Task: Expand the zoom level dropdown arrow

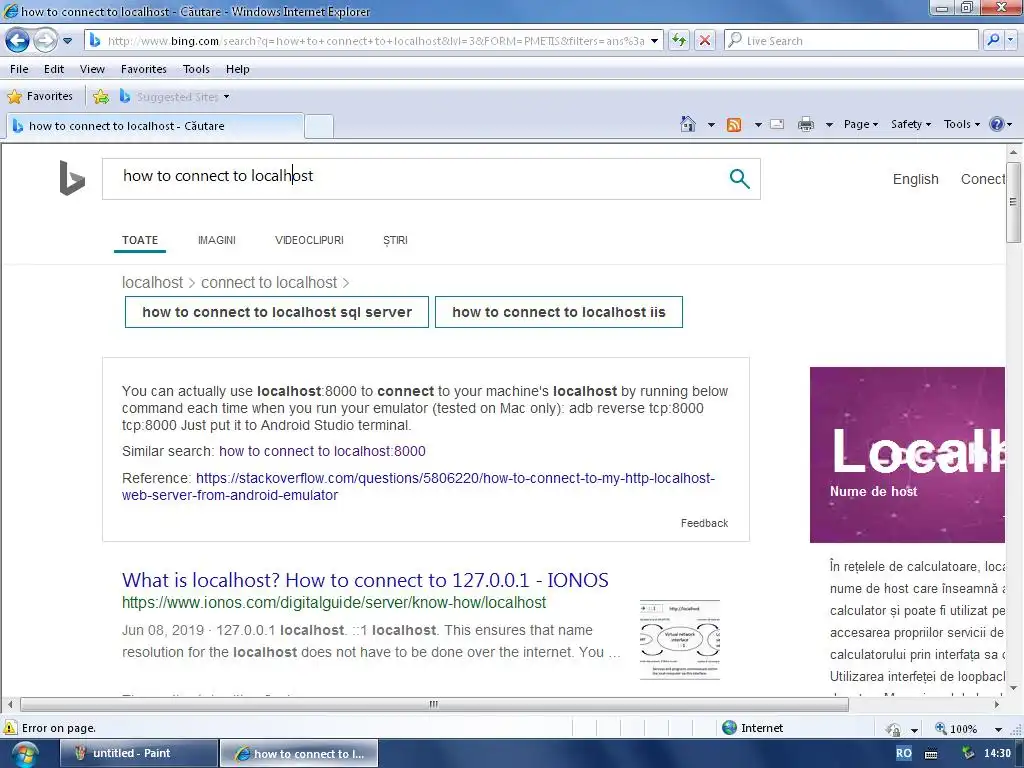Action: pos(998,729)
